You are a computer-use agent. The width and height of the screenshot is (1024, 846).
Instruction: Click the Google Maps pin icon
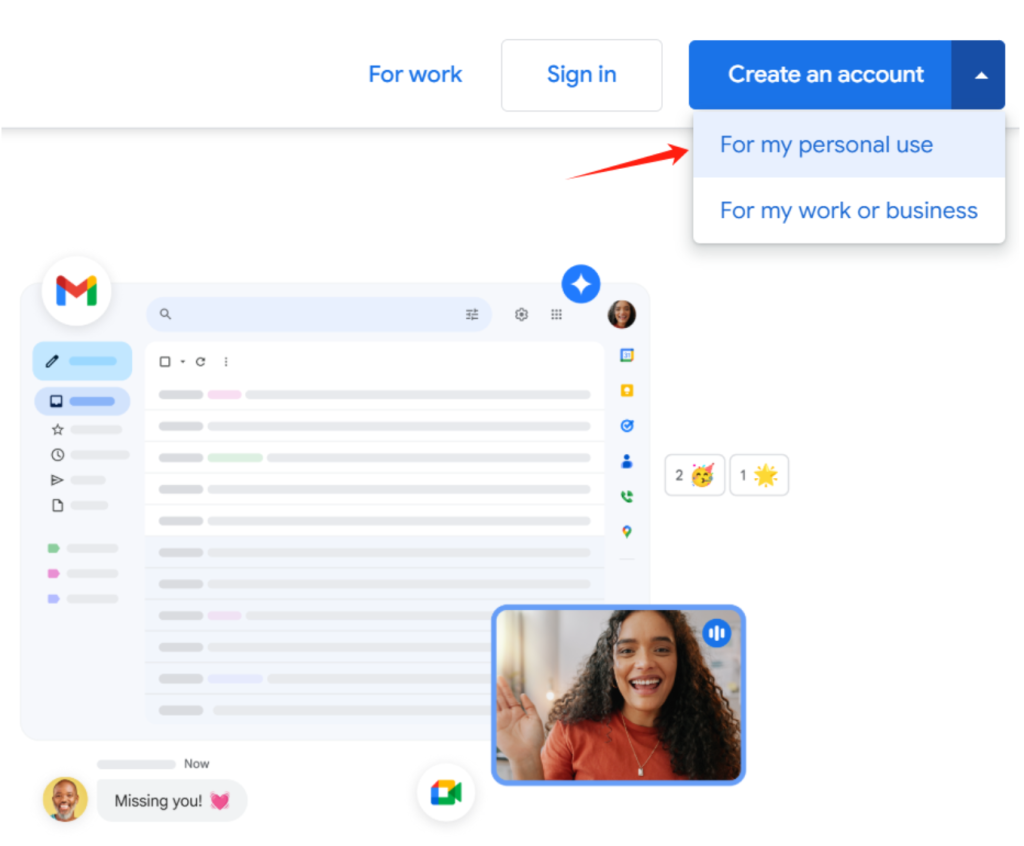627,532
